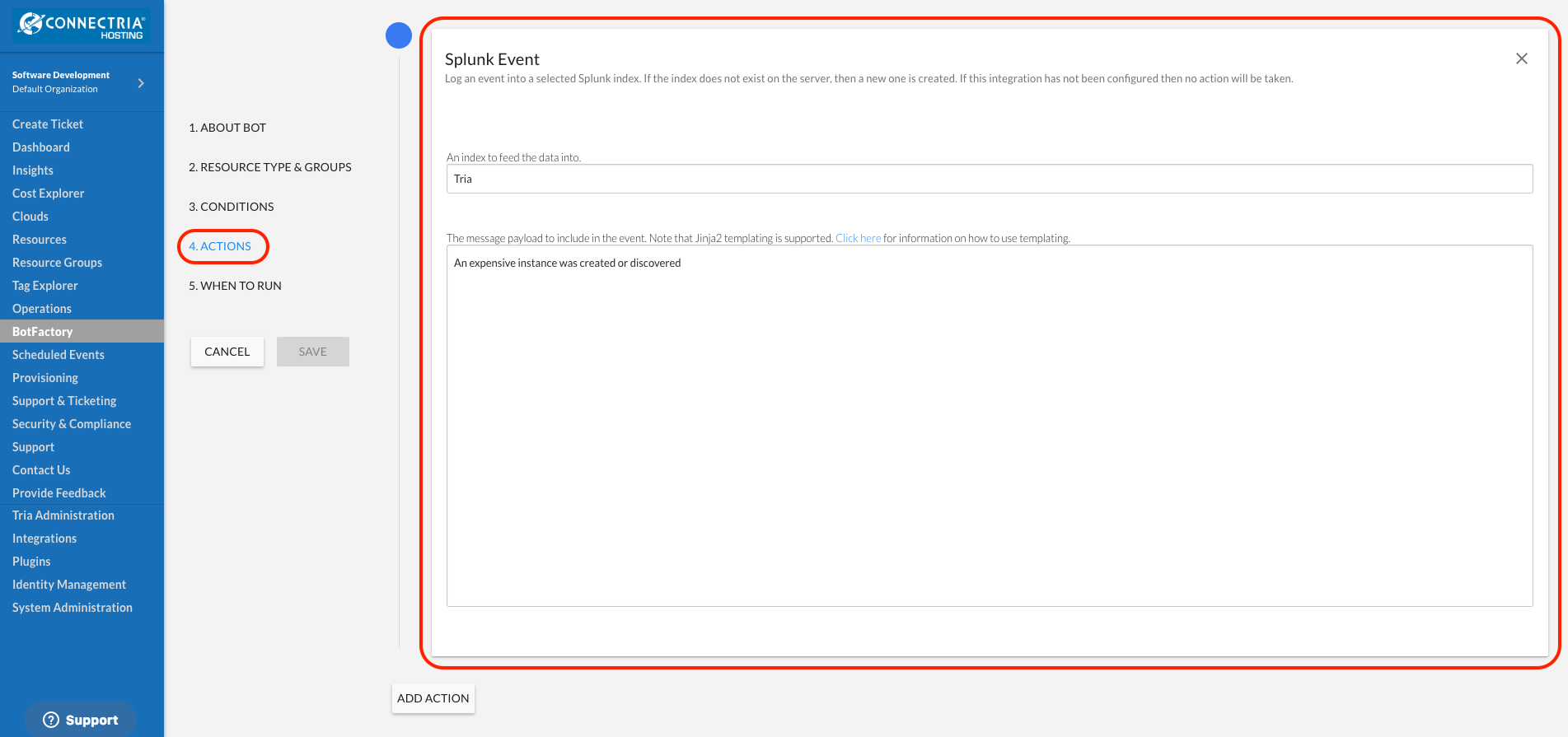The width and height of the screenshot is (1568, 737).
Task: Expand the Software Development organization chevron
Action: [x=141, y=83]
